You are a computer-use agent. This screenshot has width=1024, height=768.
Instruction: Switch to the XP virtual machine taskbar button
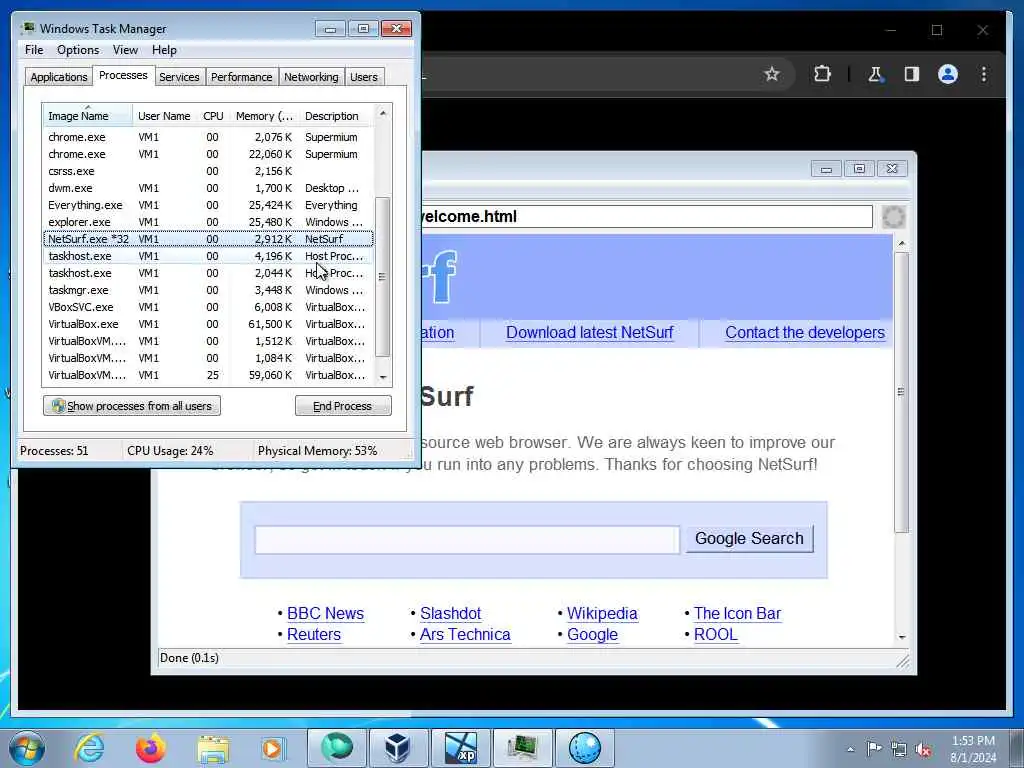[460, 748]
